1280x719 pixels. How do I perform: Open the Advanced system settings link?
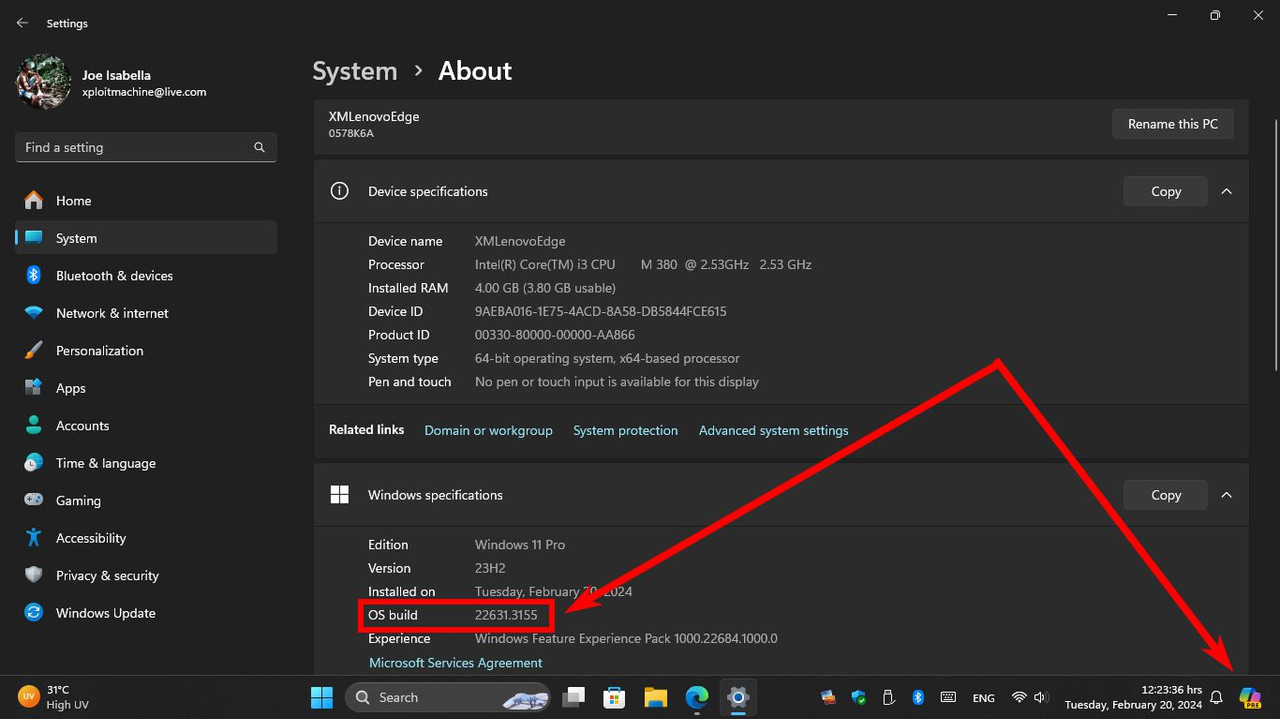773,430
